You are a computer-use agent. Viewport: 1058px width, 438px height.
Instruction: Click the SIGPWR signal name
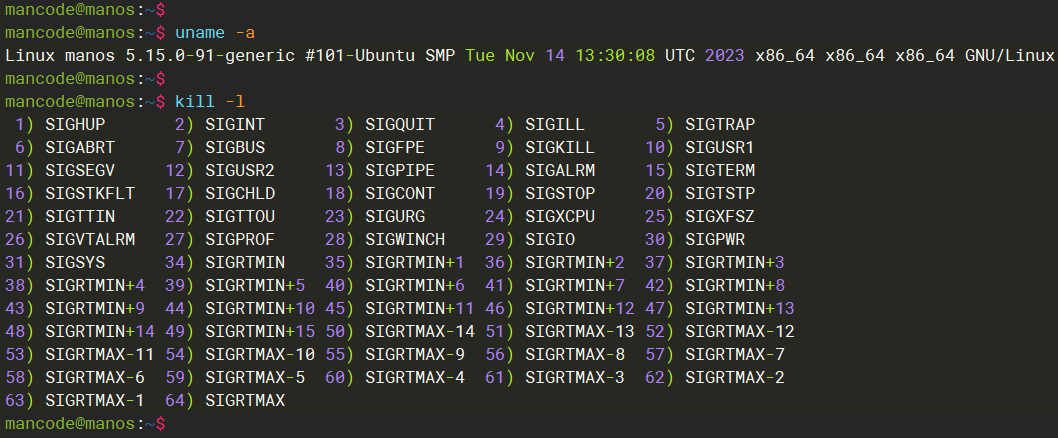tap(715, 239)
